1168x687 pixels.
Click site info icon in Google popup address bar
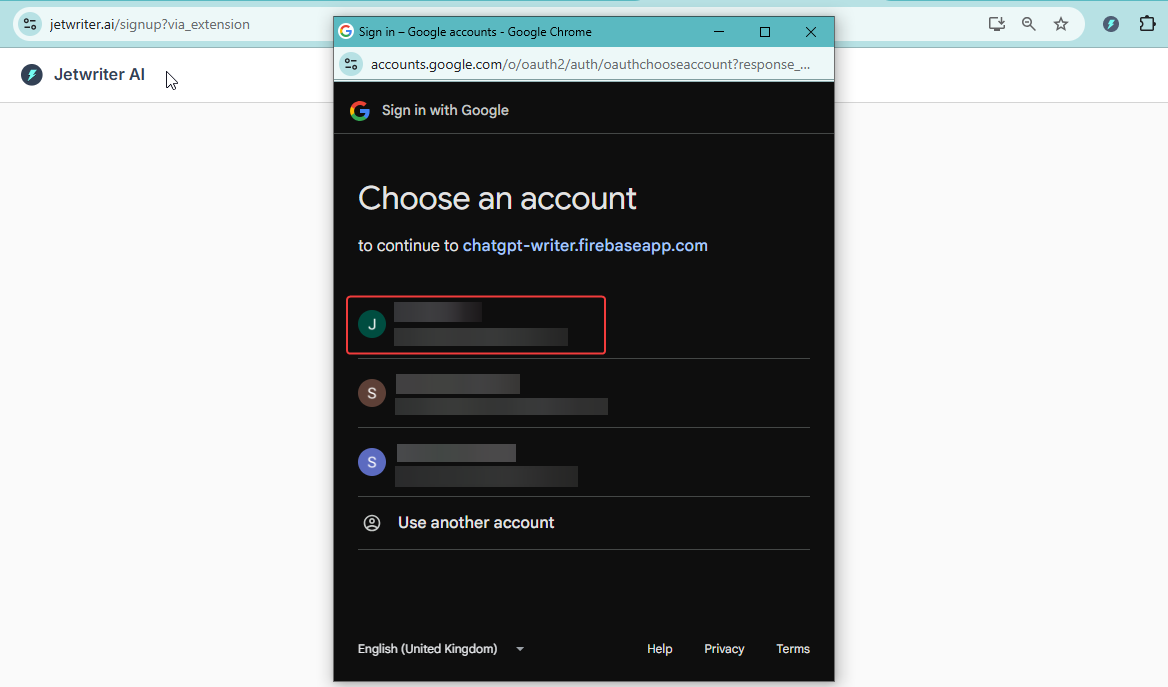[351, 64]
